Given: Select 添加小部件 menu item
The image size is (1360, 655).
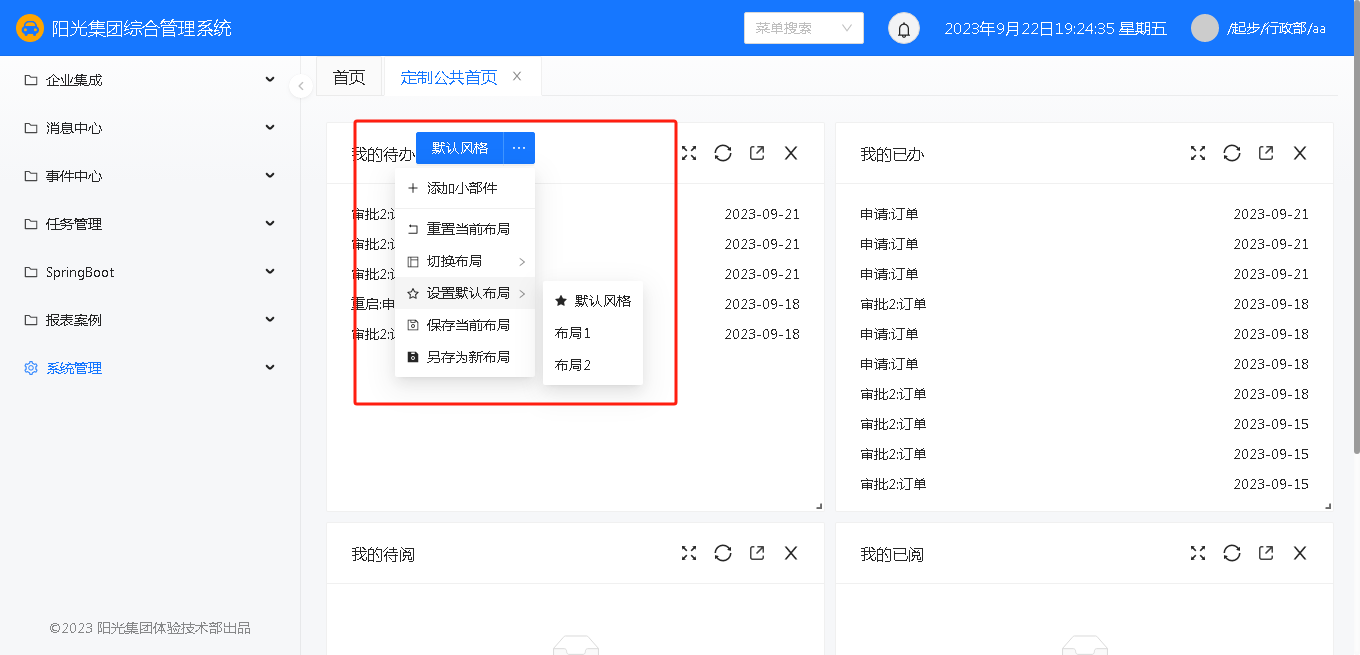Looking at the screenshot, I should pyautogui.click(x=462, y=188).
